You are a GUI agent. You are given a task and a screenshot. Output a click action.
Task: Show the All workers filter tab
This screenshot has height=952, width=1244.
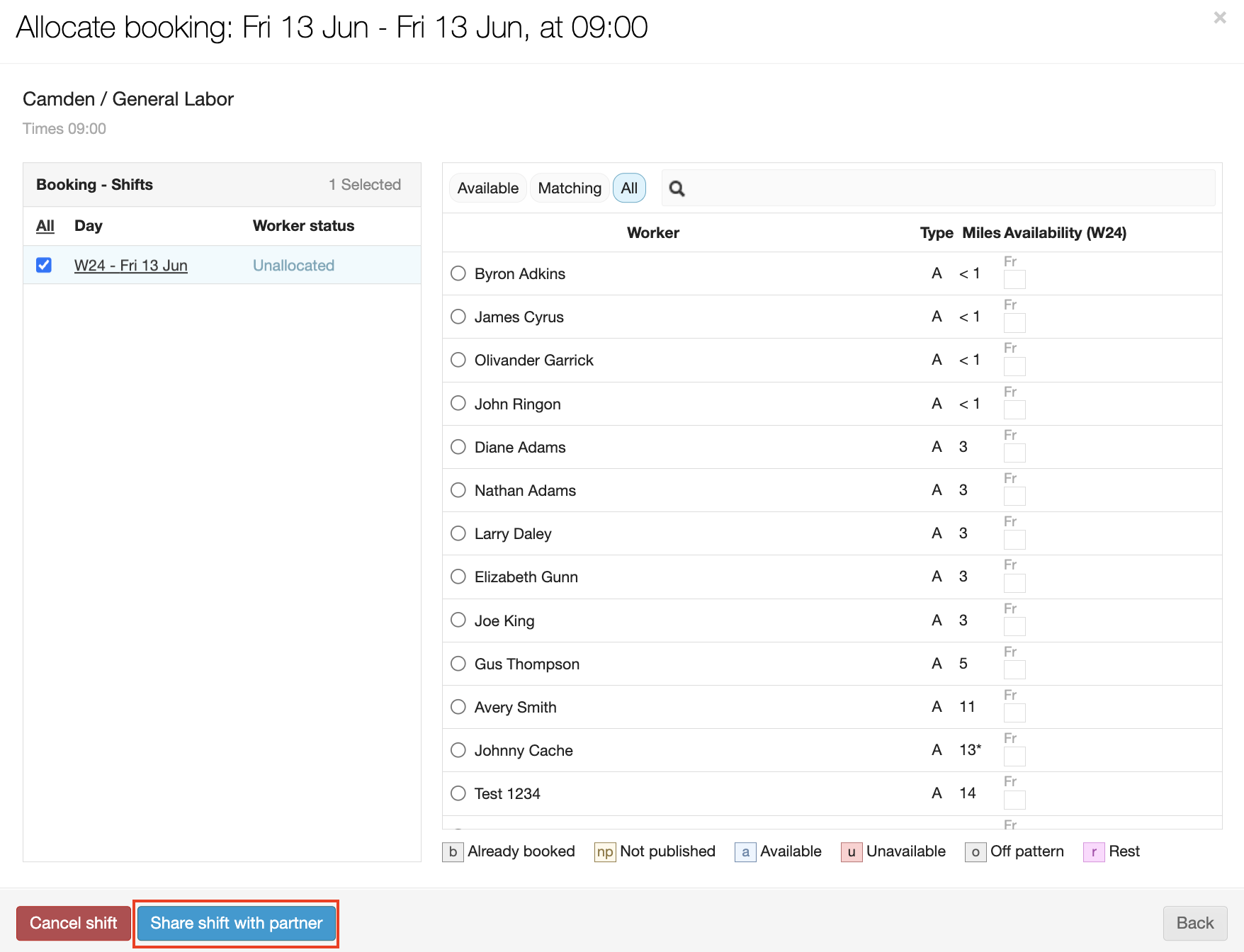click(629, 188)
